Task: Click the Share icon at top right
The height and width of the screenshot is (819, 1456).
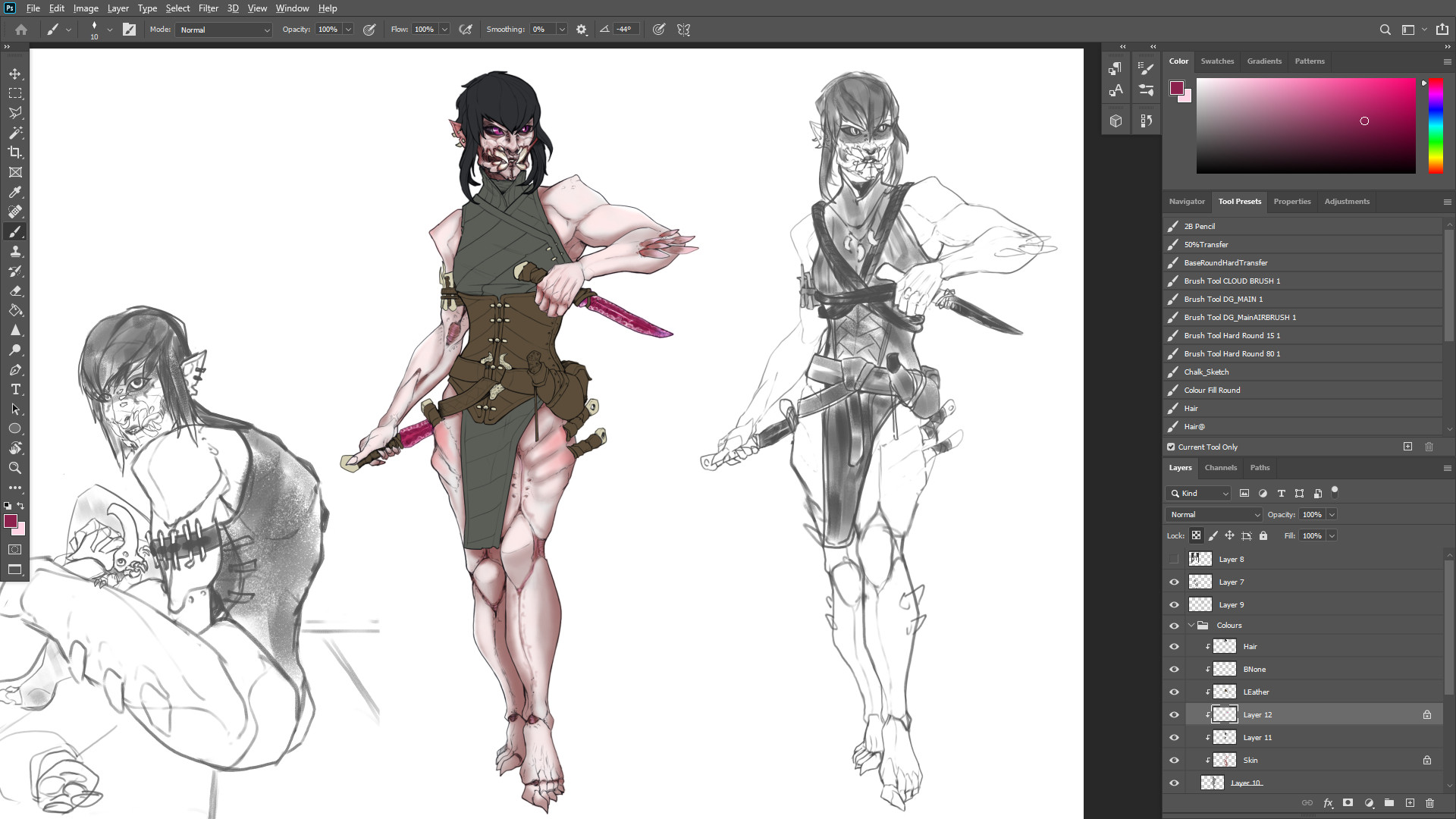Action: (x=1442, y=30)
